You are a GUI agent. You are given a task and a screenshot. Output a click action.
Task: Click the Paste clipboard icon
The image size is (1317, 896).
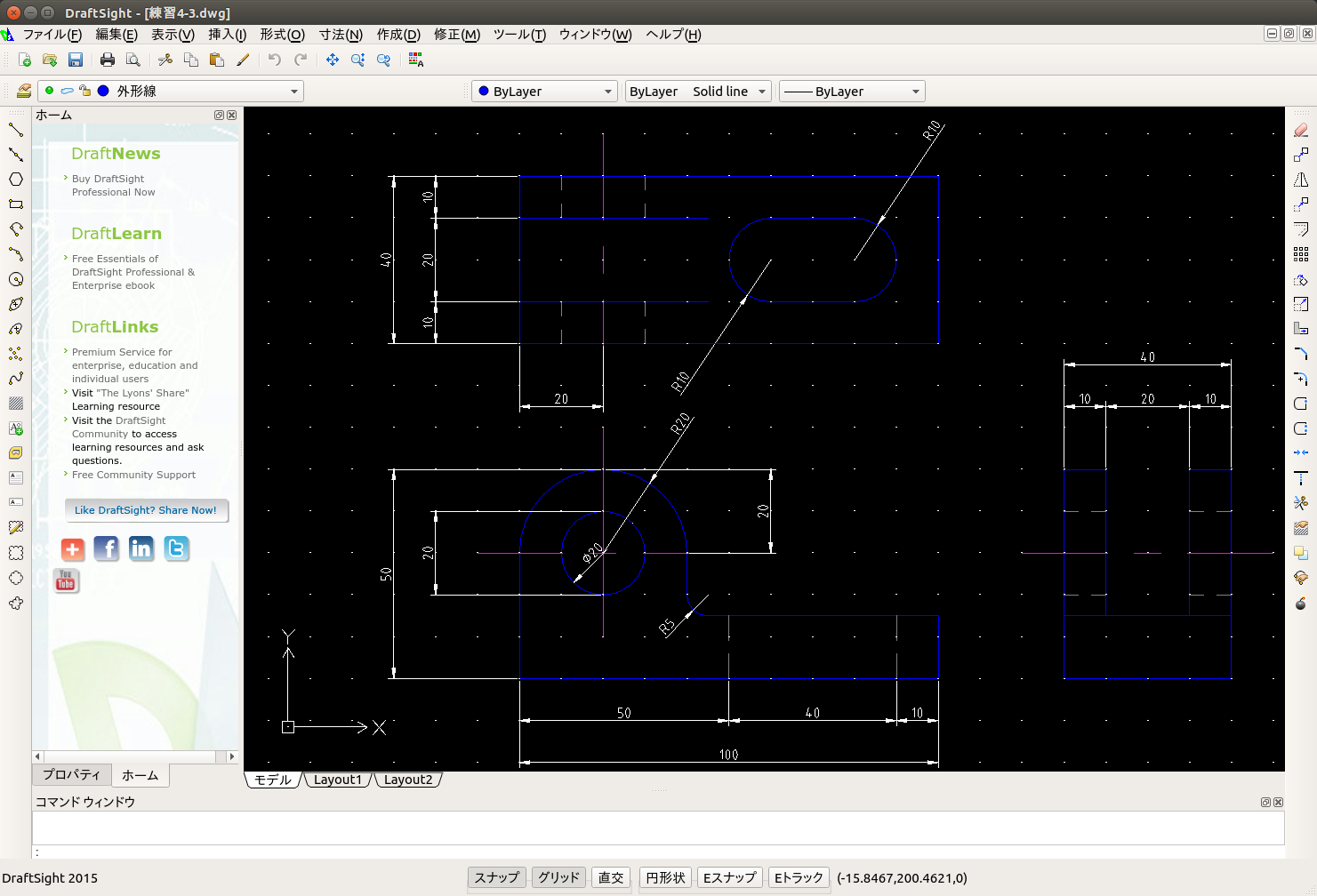[216, 60]
